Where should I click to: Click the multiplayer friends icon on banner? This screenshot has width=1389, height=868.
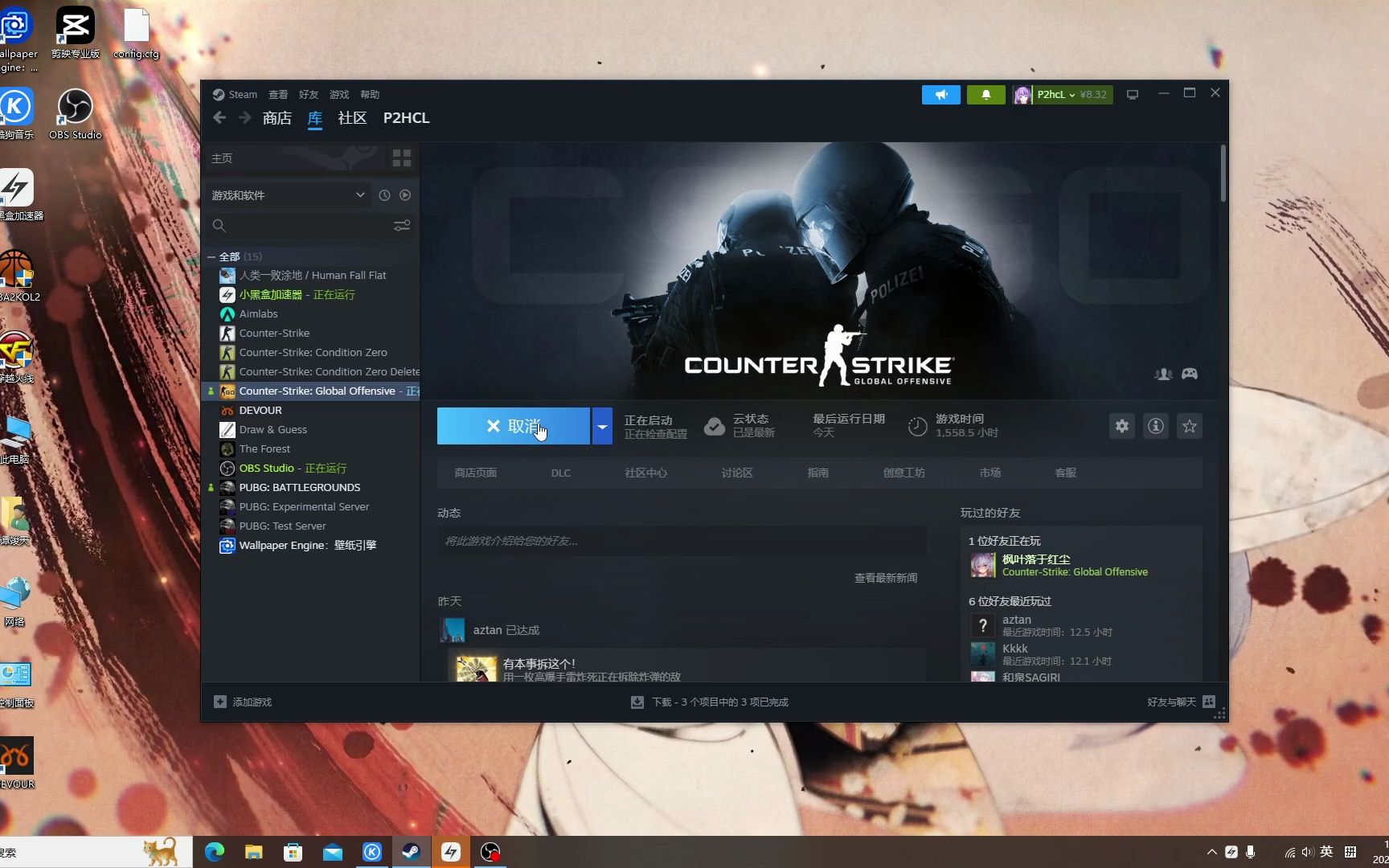[1163, 374]
